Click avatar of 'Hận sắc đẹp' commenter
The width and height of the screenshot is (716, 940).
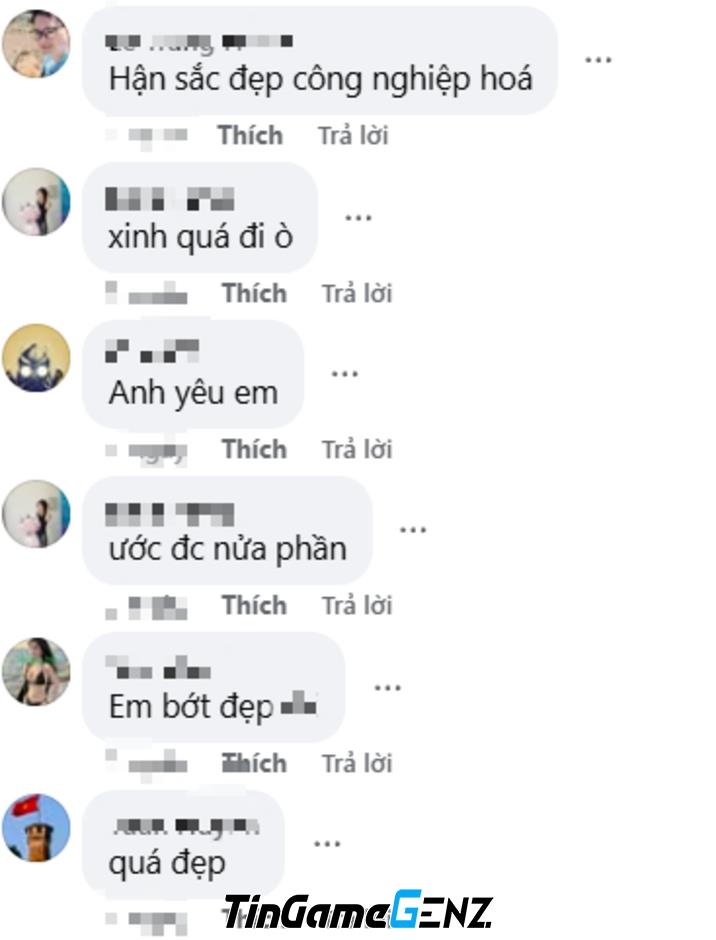click(36, 44)
